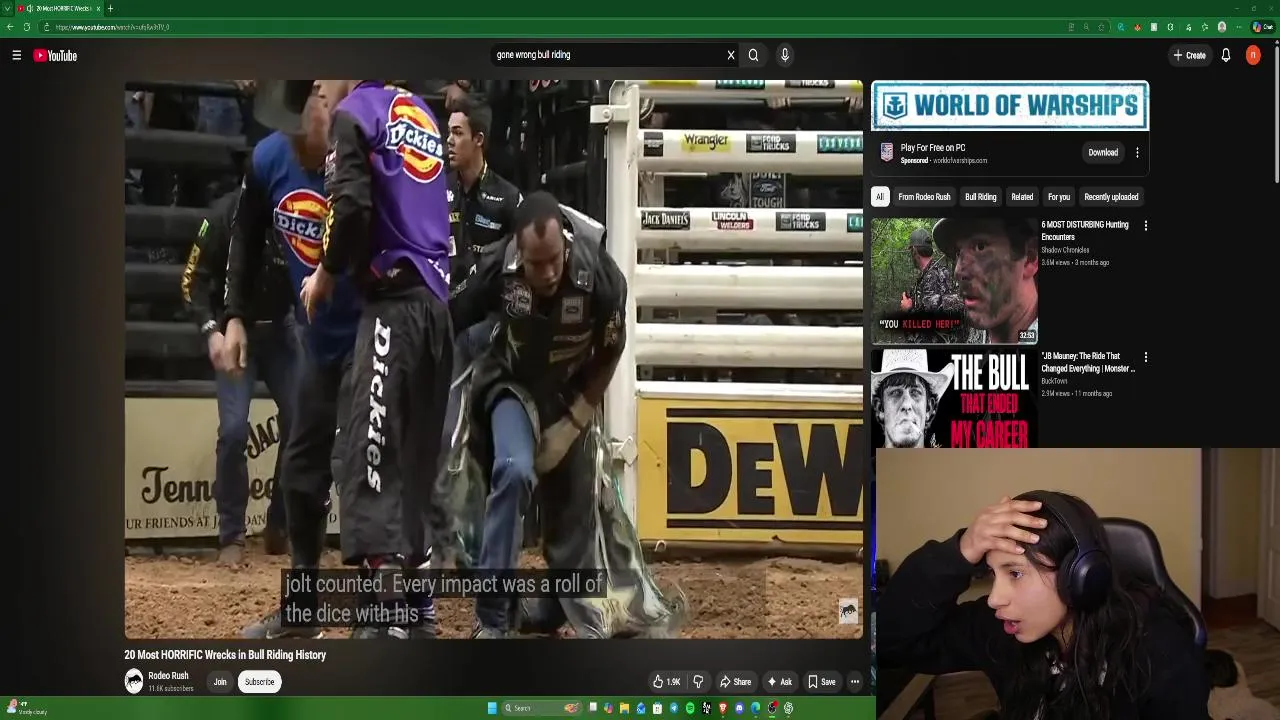Open Microsoft Store from taskbar

click(657, 708)
